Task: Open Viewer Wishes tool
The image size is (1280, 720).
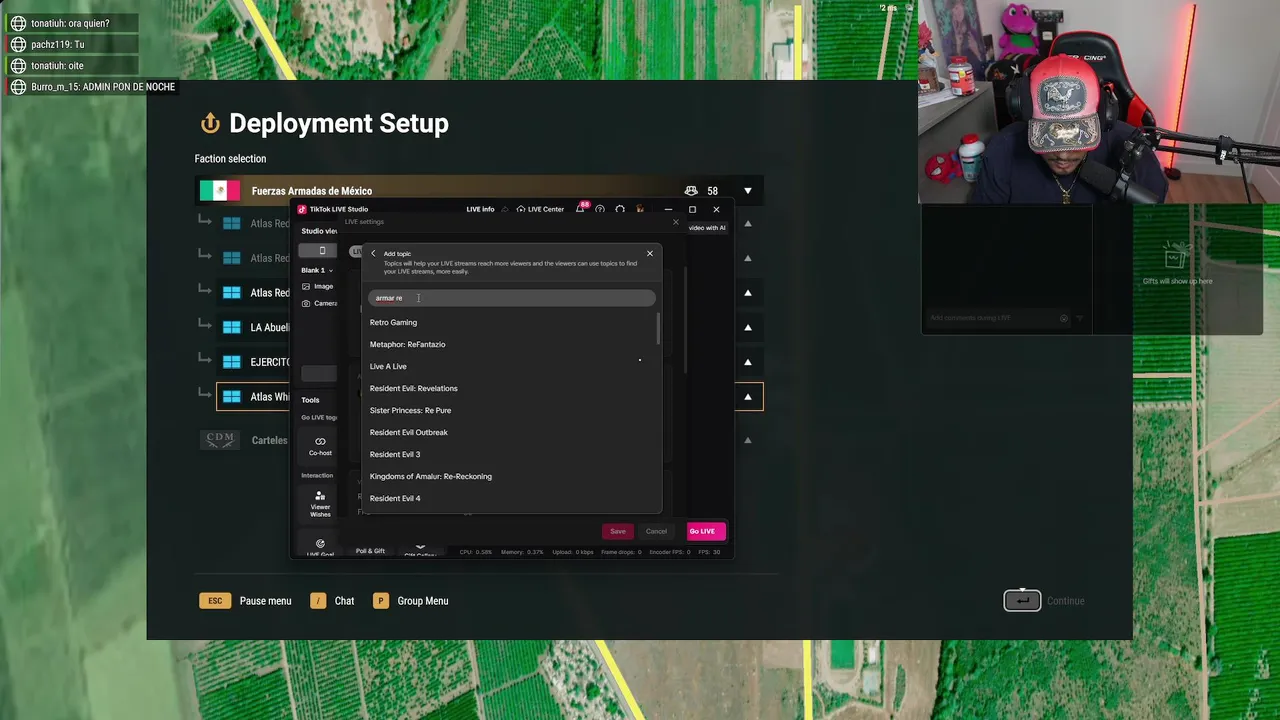Action: click(320, 503)
